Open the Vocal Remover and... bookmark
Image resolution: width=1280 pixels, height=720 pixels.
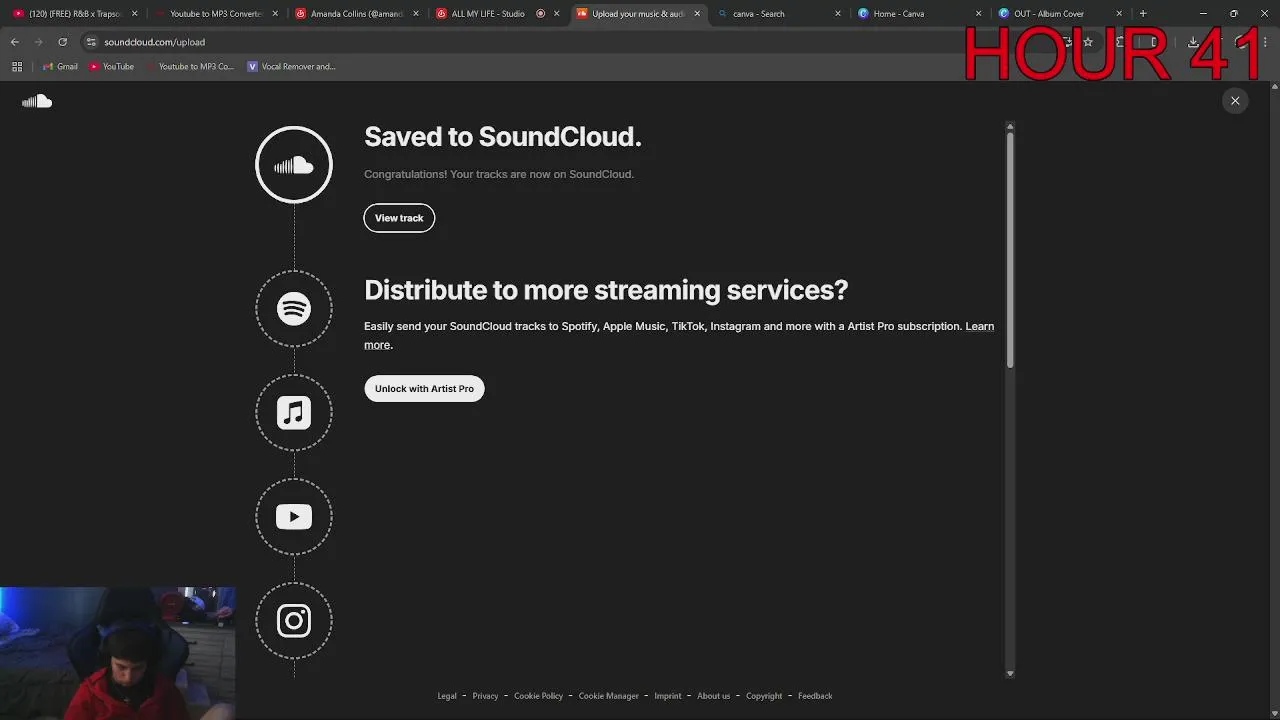[291, 67]
